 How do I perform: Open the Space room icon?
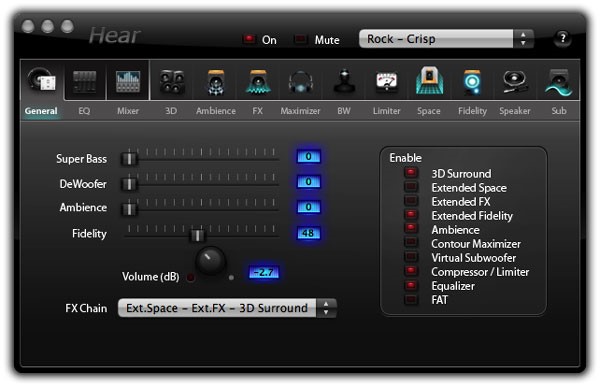pos(430,80)
